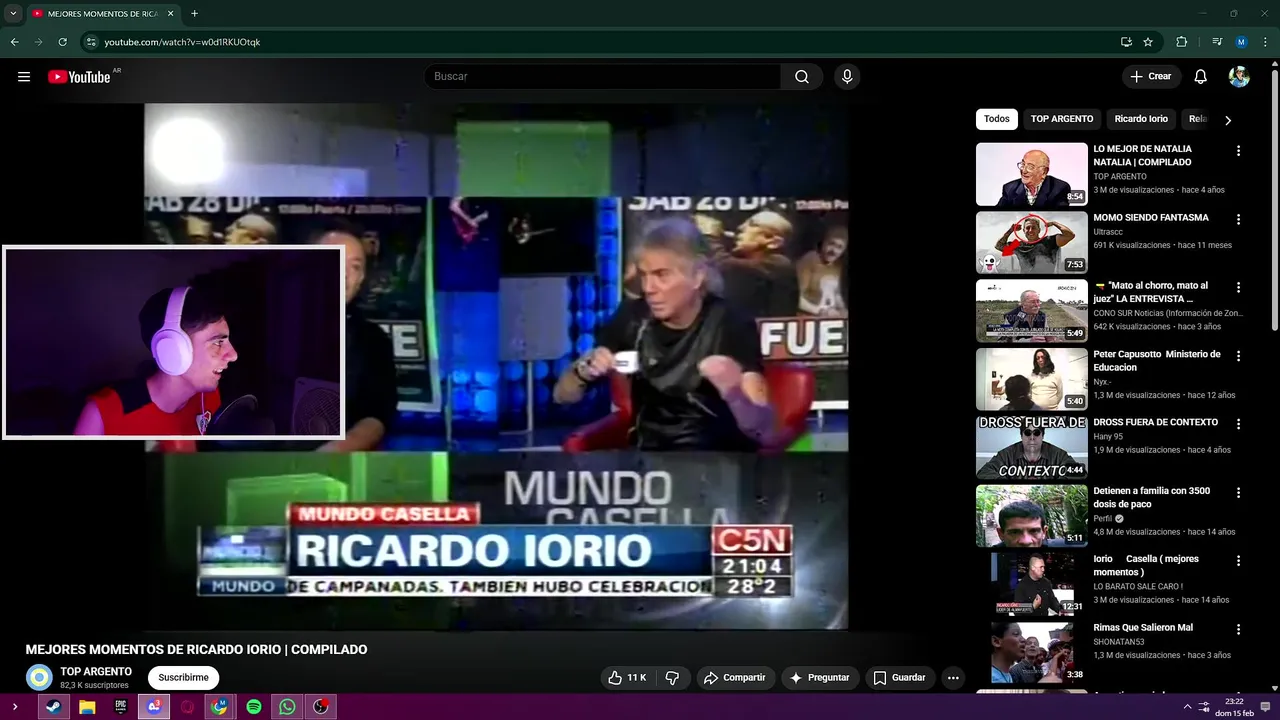1280x720 pixels.
Task: Install app icon in the address bar
Action: [x=1126, y=42]
